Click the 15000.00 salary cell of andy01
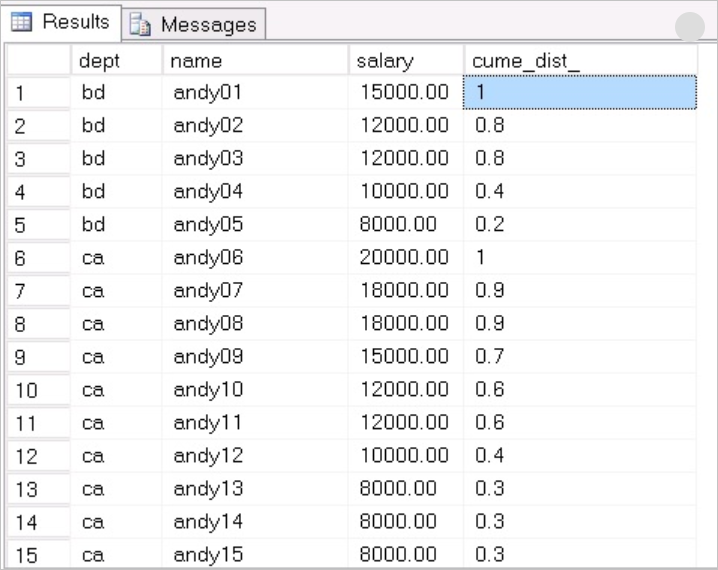Screen dimensions: 718x570 click(406, 92)
